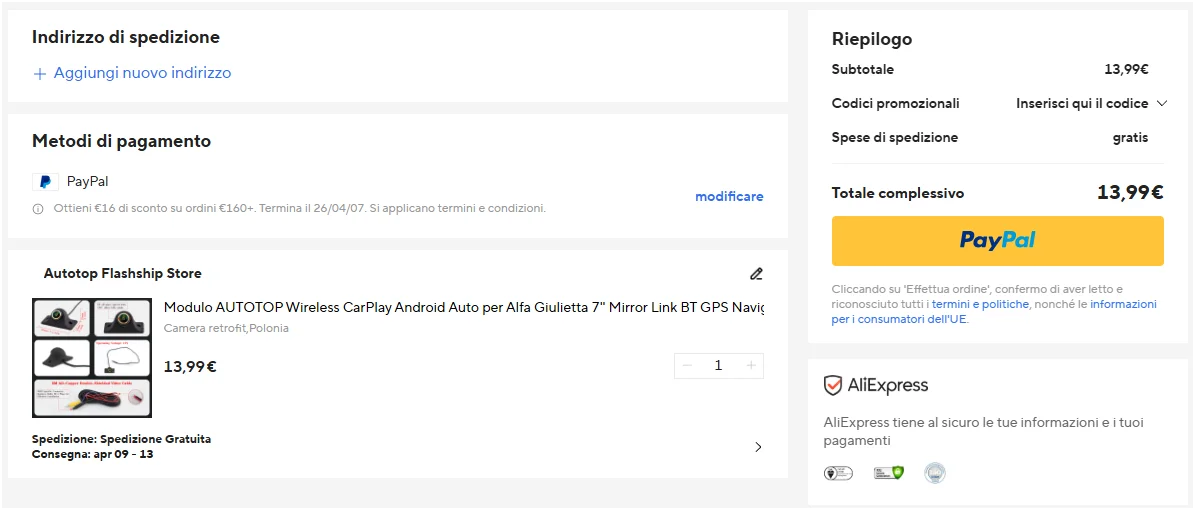Click Consegna: apr 09 - 13 text
The image size is (1195, 510).
click(x=93, y=454)
